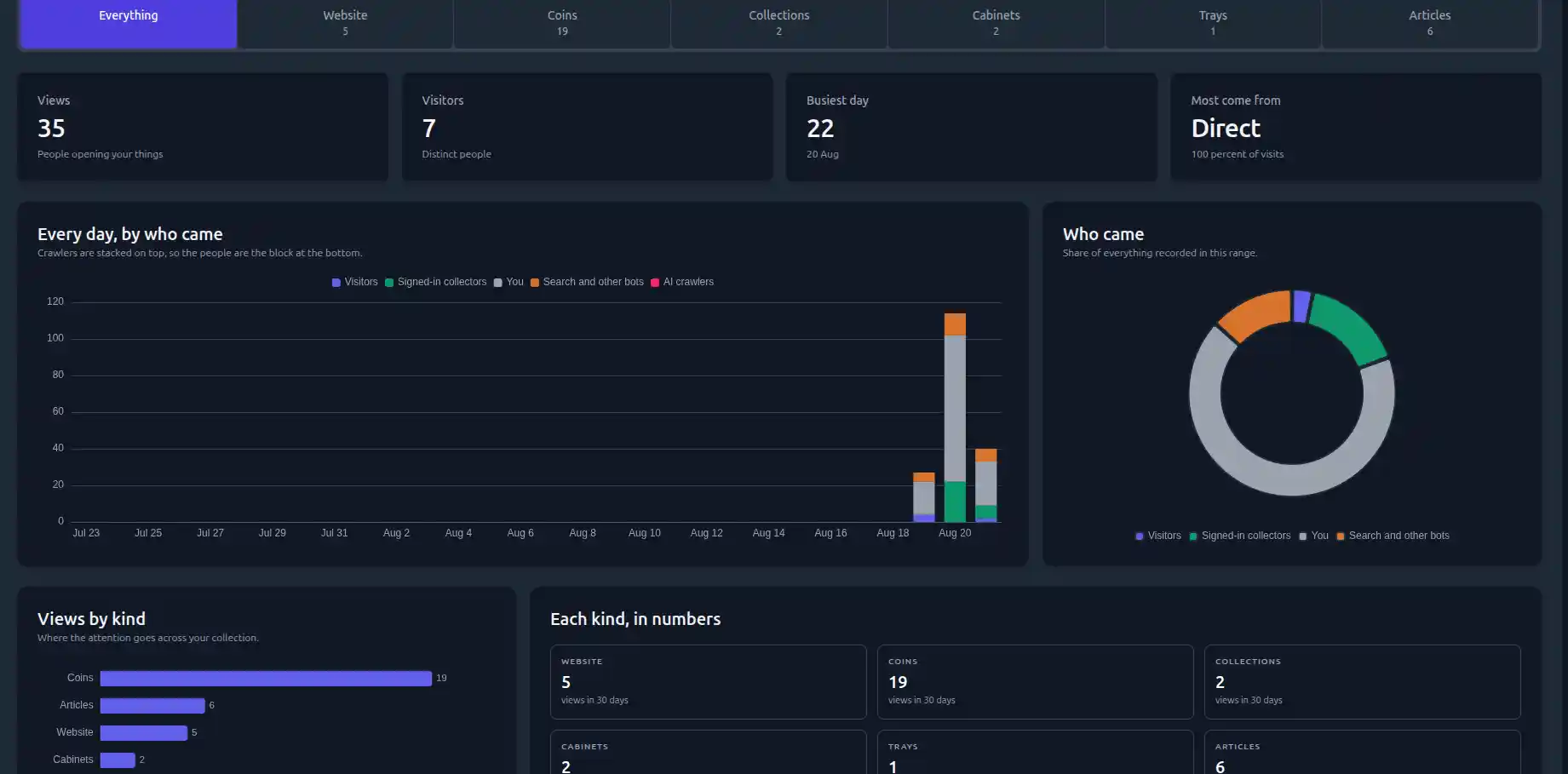
Task: Open the Articles tab
Action: (1429, 23)
